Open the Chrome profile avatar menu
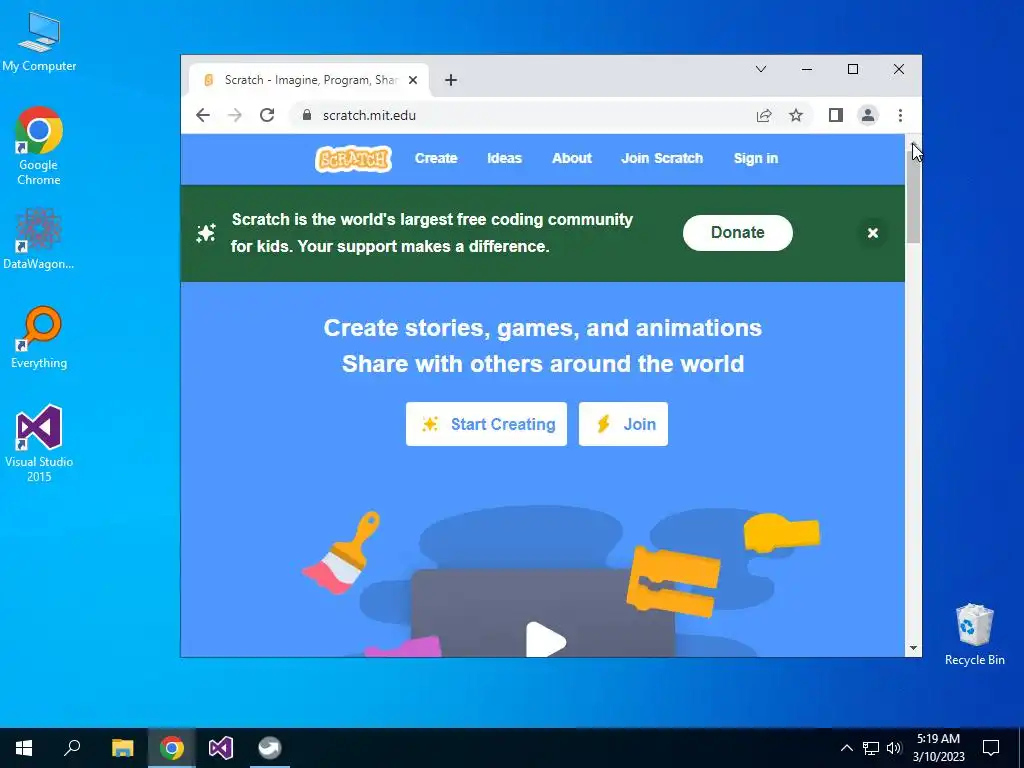The image size is (1024, 768). 867,116
